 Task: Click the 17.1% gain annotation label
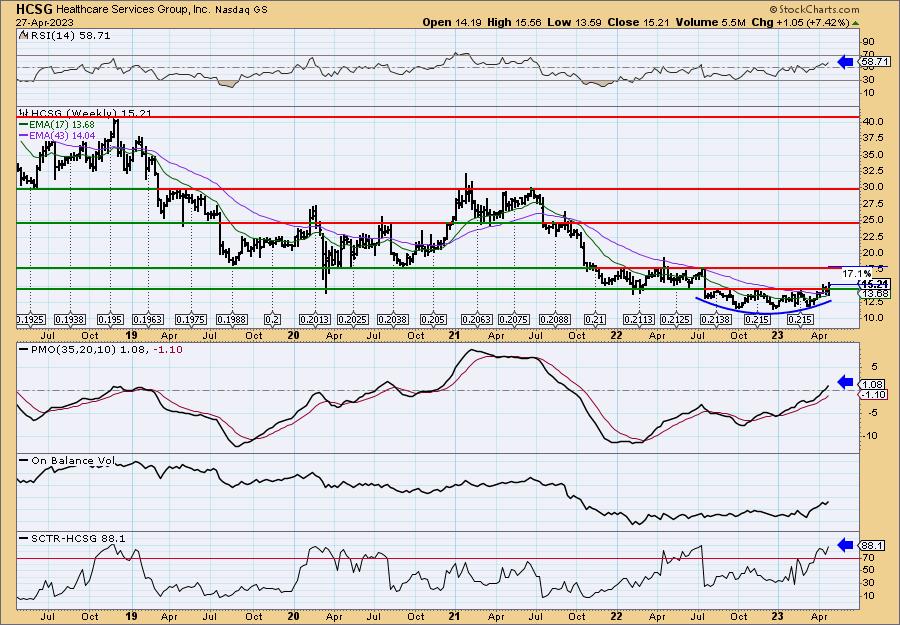(858, 274)
